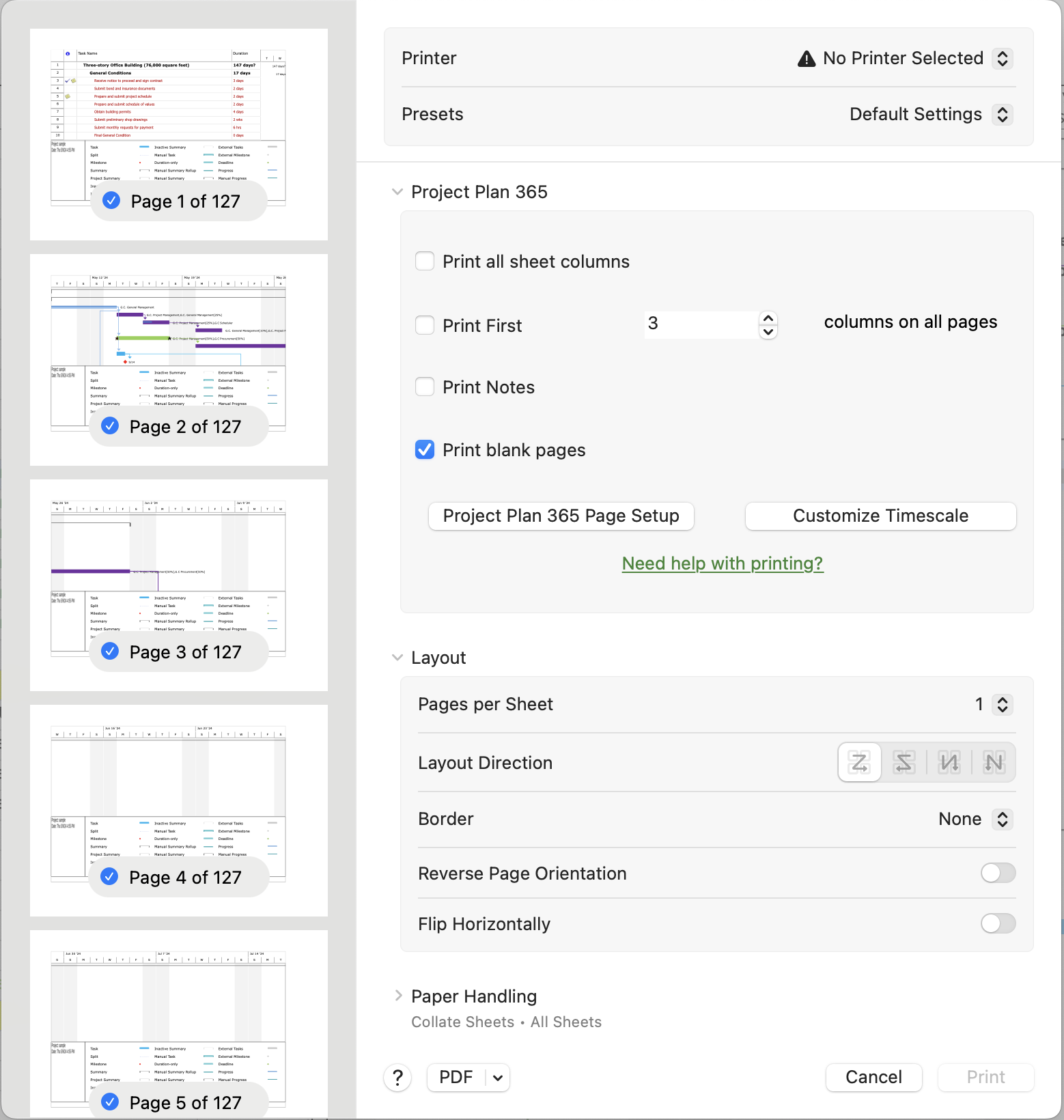Image resolution: width=1064 pixels, height=1120 pixels.
Task: Enable Print all sheet columns checkbox
Action: coord(425,262)
